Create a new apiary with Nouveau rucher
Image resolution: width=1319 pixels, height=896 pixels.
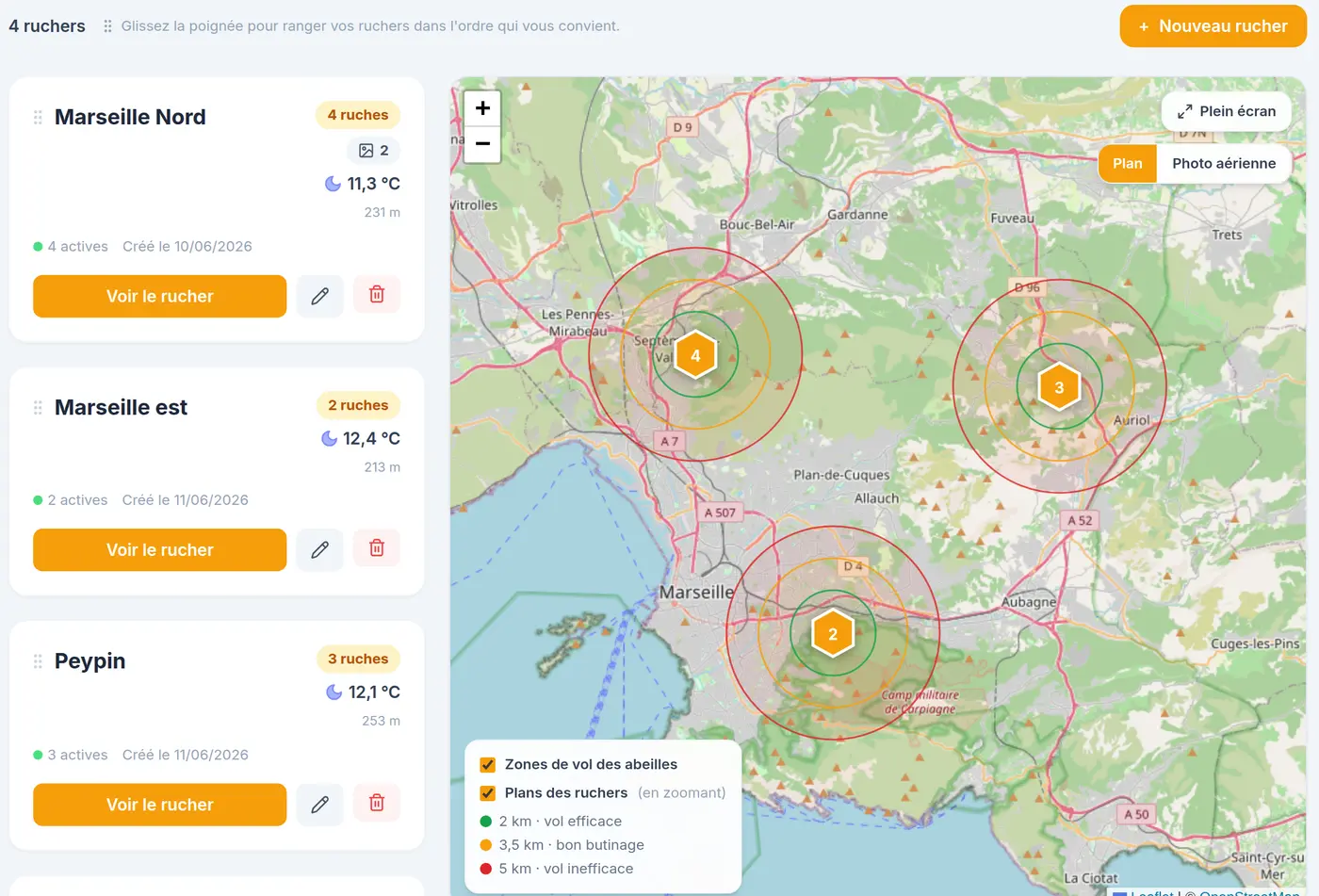click(1213, 26)
